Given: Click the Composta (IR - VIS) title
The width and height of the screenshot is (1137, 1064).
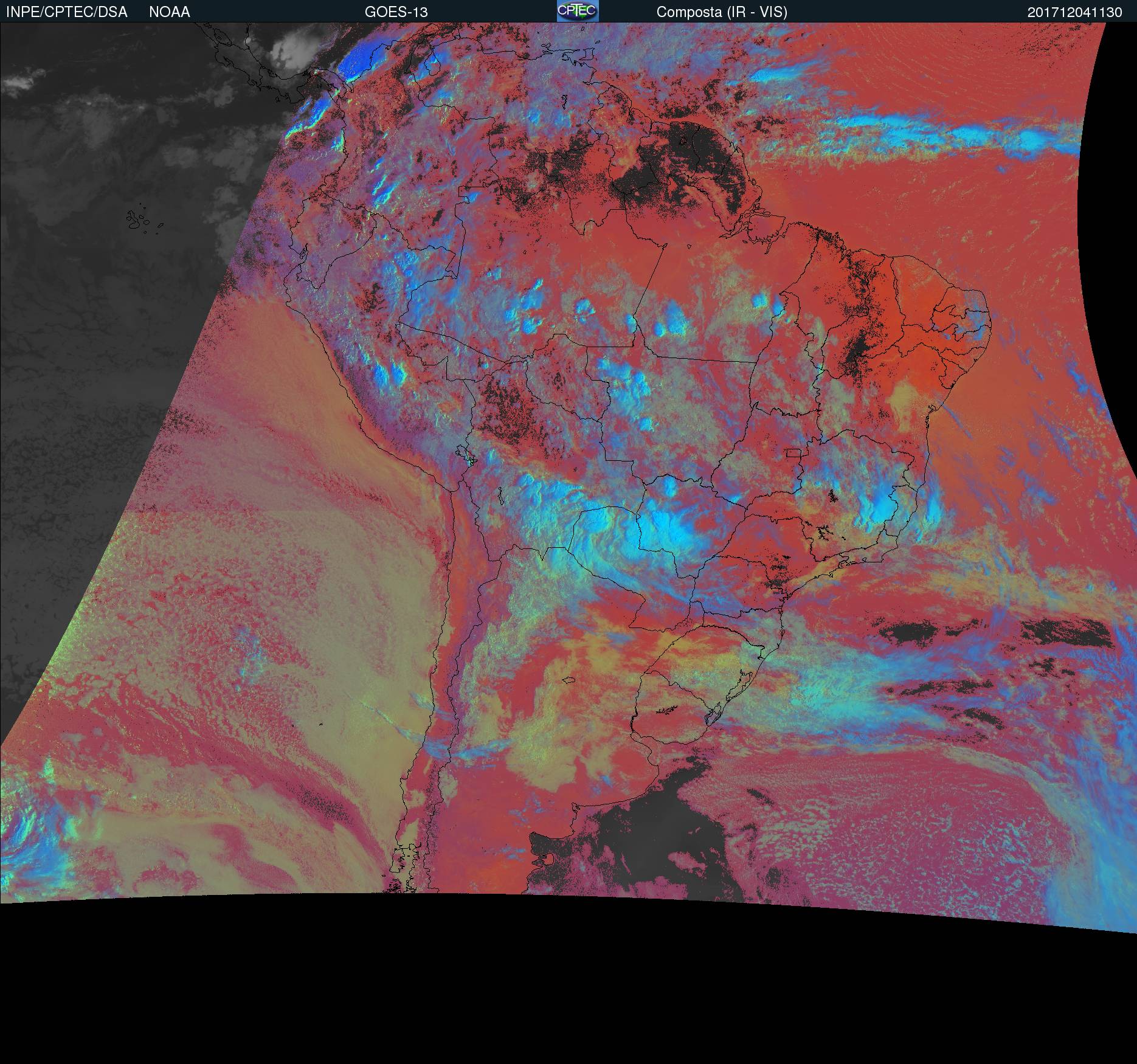Looking at the screenshot, I should click(x=722, y=12).
